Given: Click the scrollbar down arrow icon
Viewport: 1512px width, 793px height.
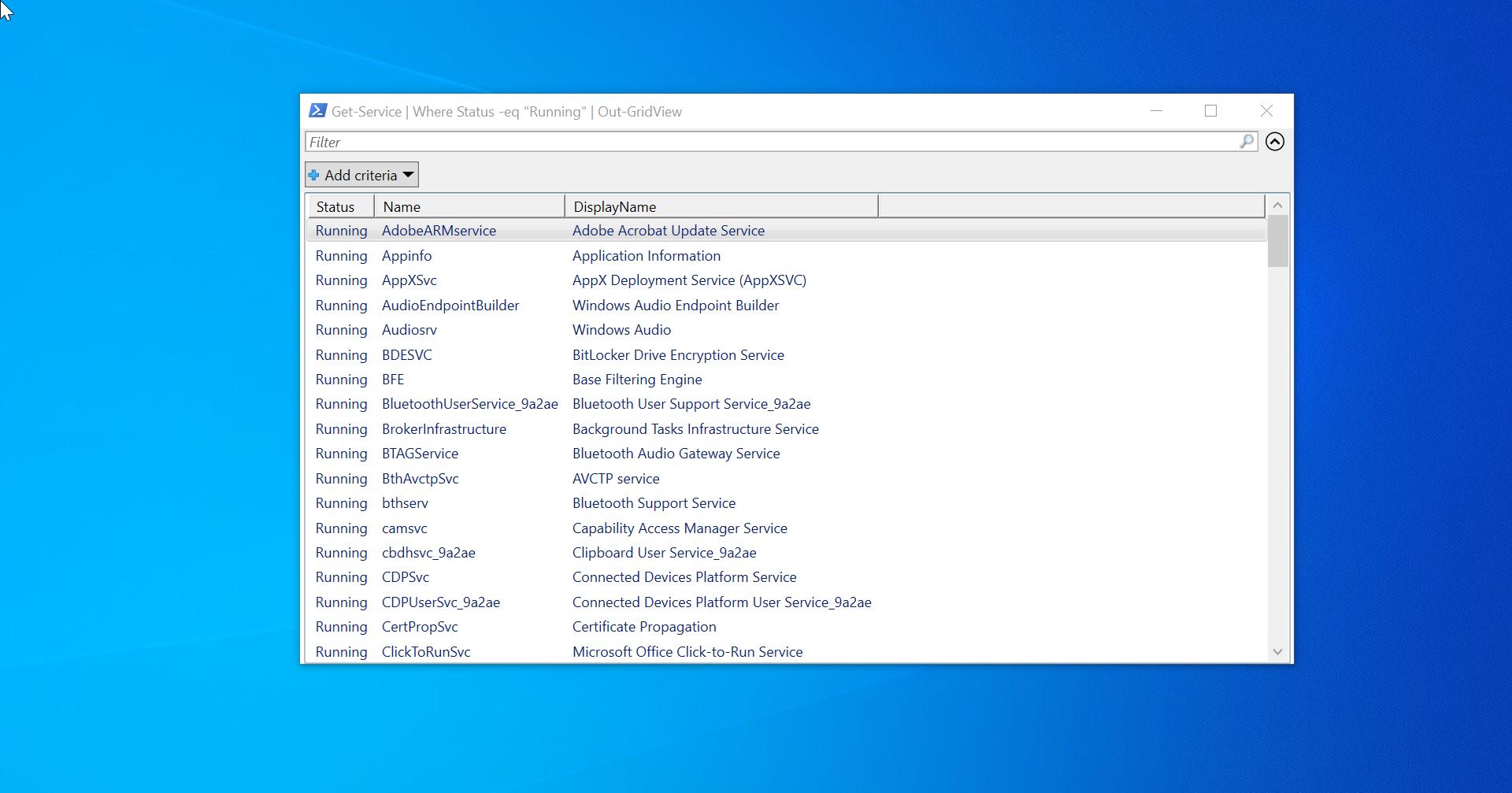Looking at the screenshot, I should pyautogui.click(x=1277, y=651).
